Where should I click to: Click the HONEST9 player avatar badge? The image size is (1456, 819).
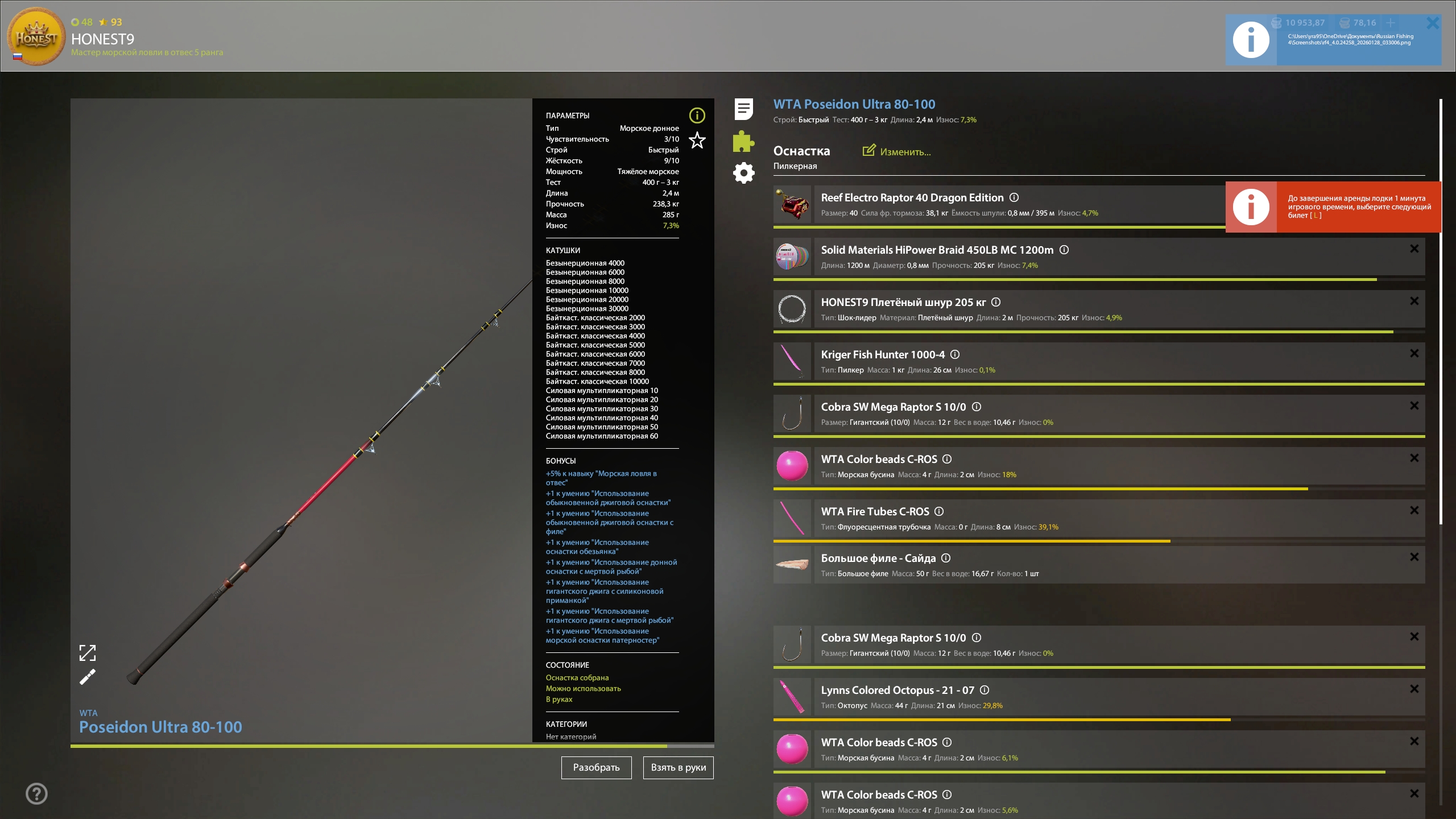point(36,36)
